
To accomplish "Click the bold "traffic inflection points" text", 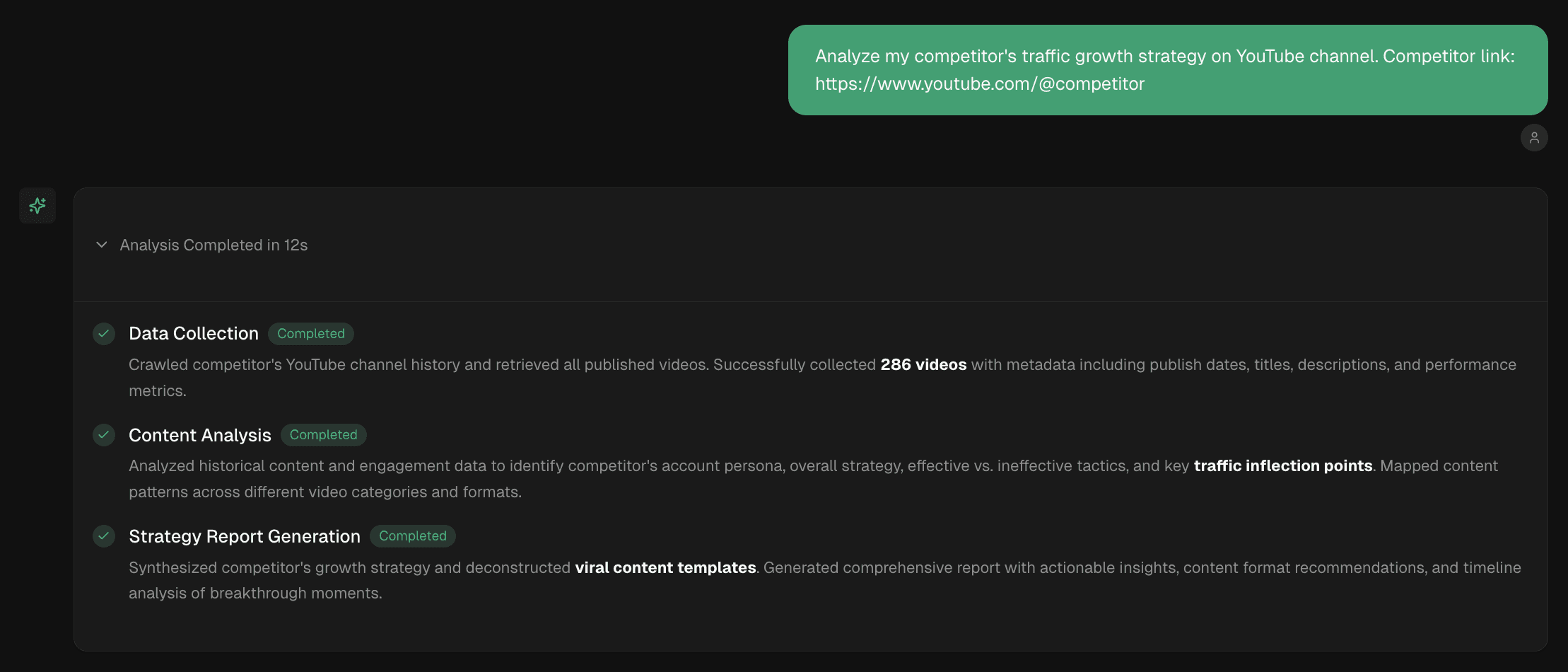I will pos(1282,465).
